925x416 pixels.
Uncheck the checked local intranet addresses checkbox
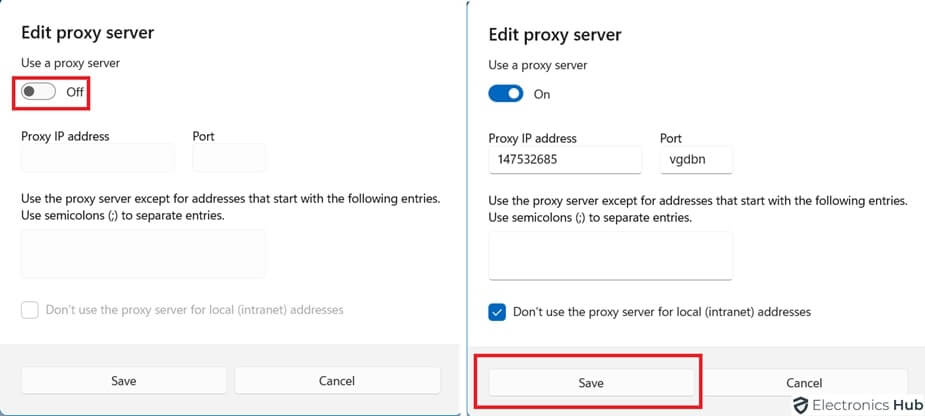point(497,312)
